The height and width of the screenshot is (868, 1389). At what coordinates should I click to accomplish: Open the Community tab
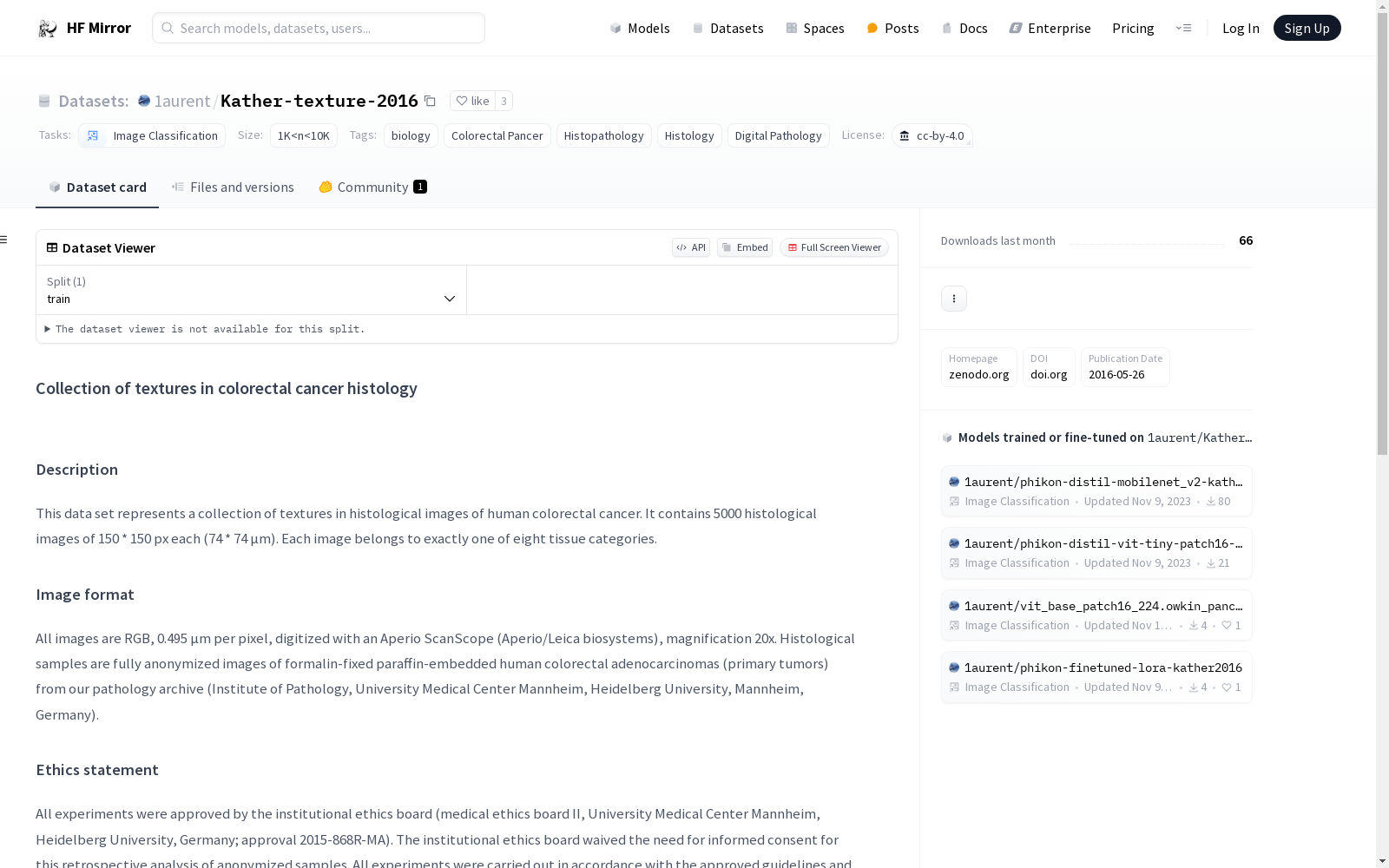(372, 187)
